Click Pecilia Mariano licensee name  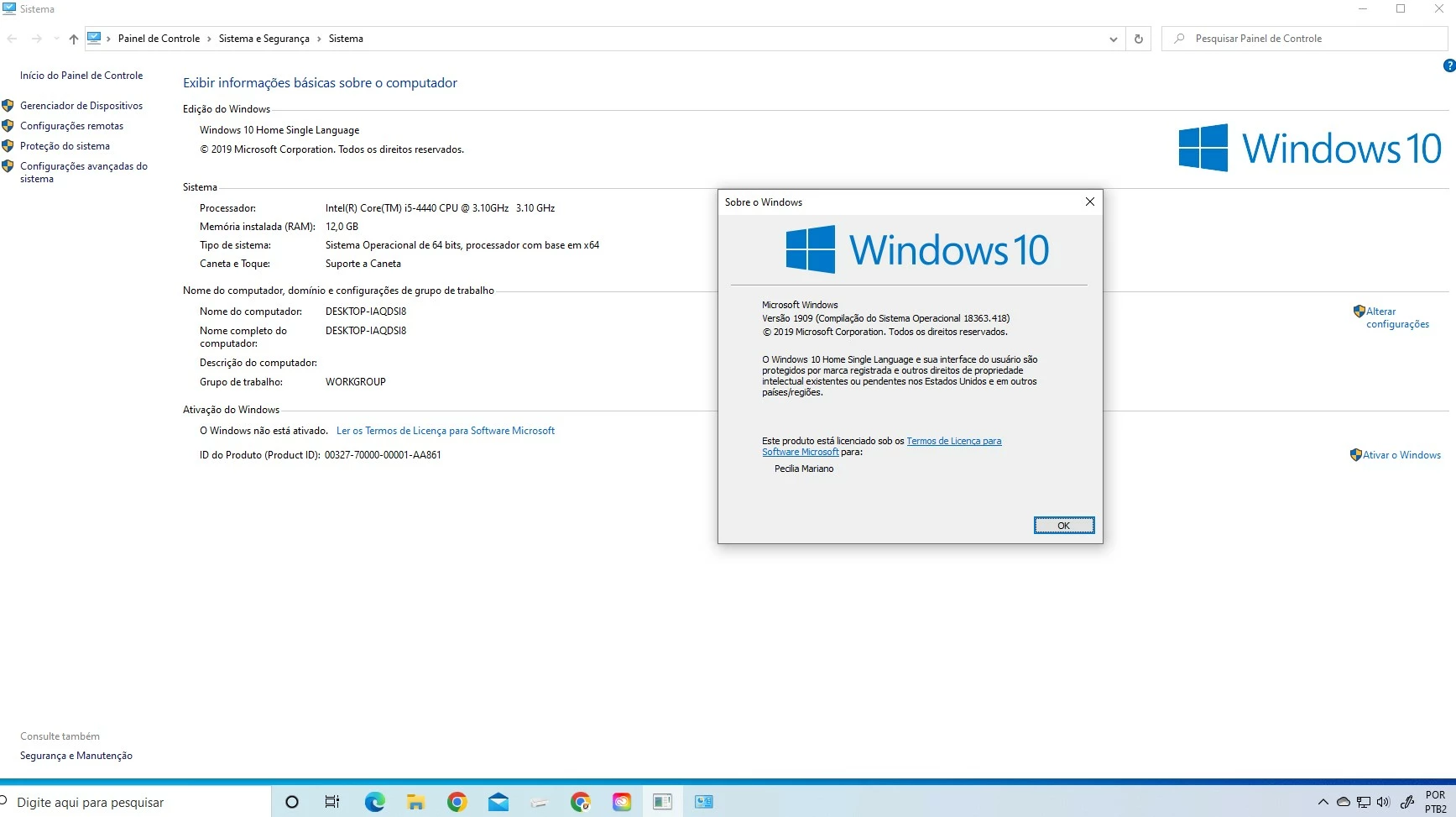tap(804, 469)
